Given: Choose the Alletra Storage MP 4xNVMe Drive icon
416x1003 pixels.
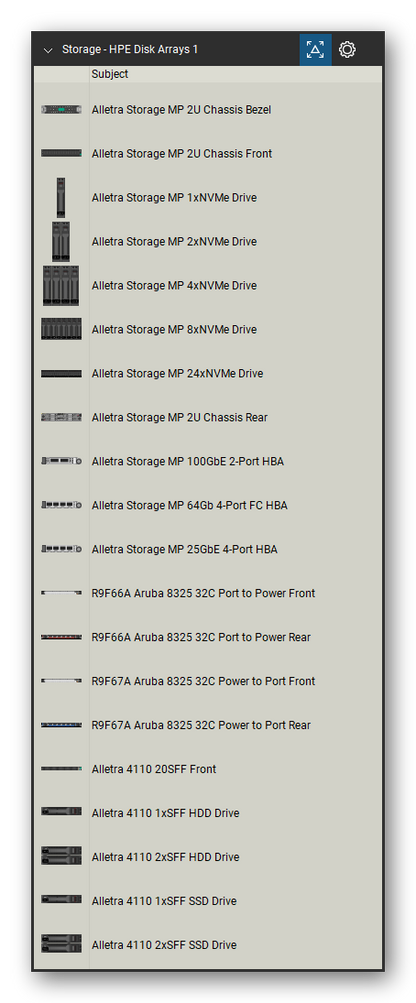Looking at the screenshot, I should pyautogui.click(x=61, y=286).
